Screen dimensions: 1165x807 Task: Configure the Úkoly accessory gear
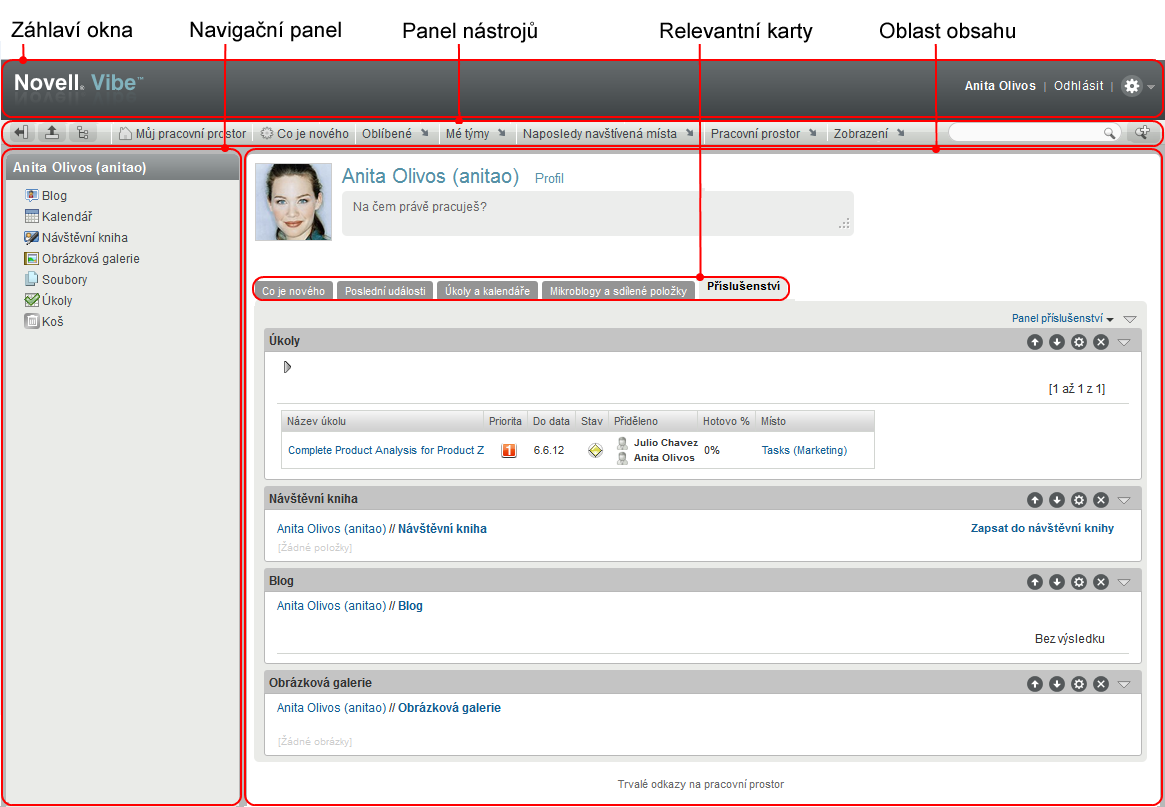click(1080, 342)
